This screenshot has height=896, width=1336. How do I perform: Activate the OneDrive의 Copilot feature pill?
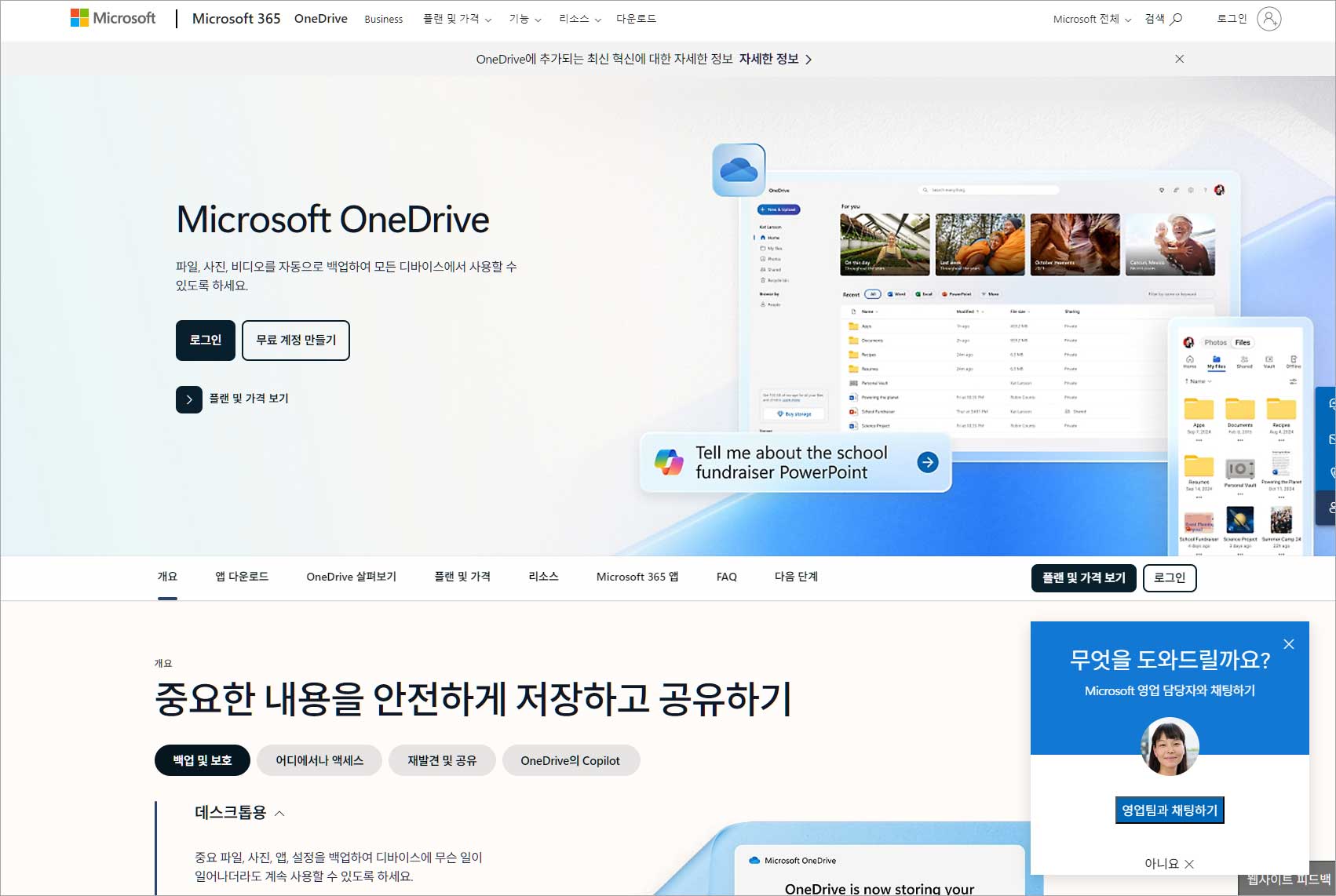pyautogui.click(x=571, y=759)
